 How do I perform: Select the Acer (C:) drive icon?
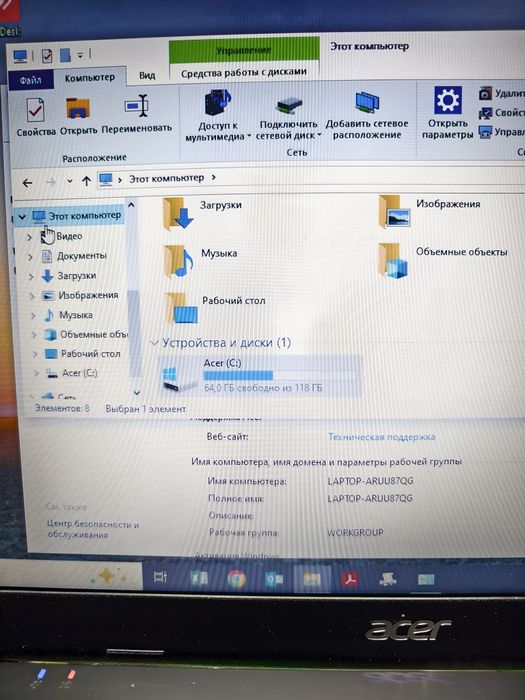point(179,379)
